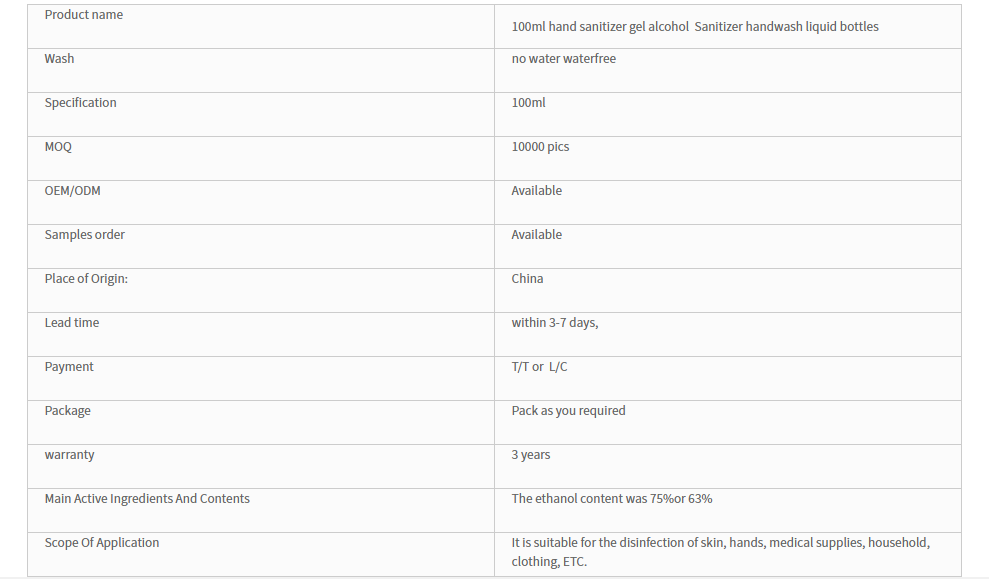989x579 pixels.
Task: Click the Specification label
Action: tap(80, 103)
